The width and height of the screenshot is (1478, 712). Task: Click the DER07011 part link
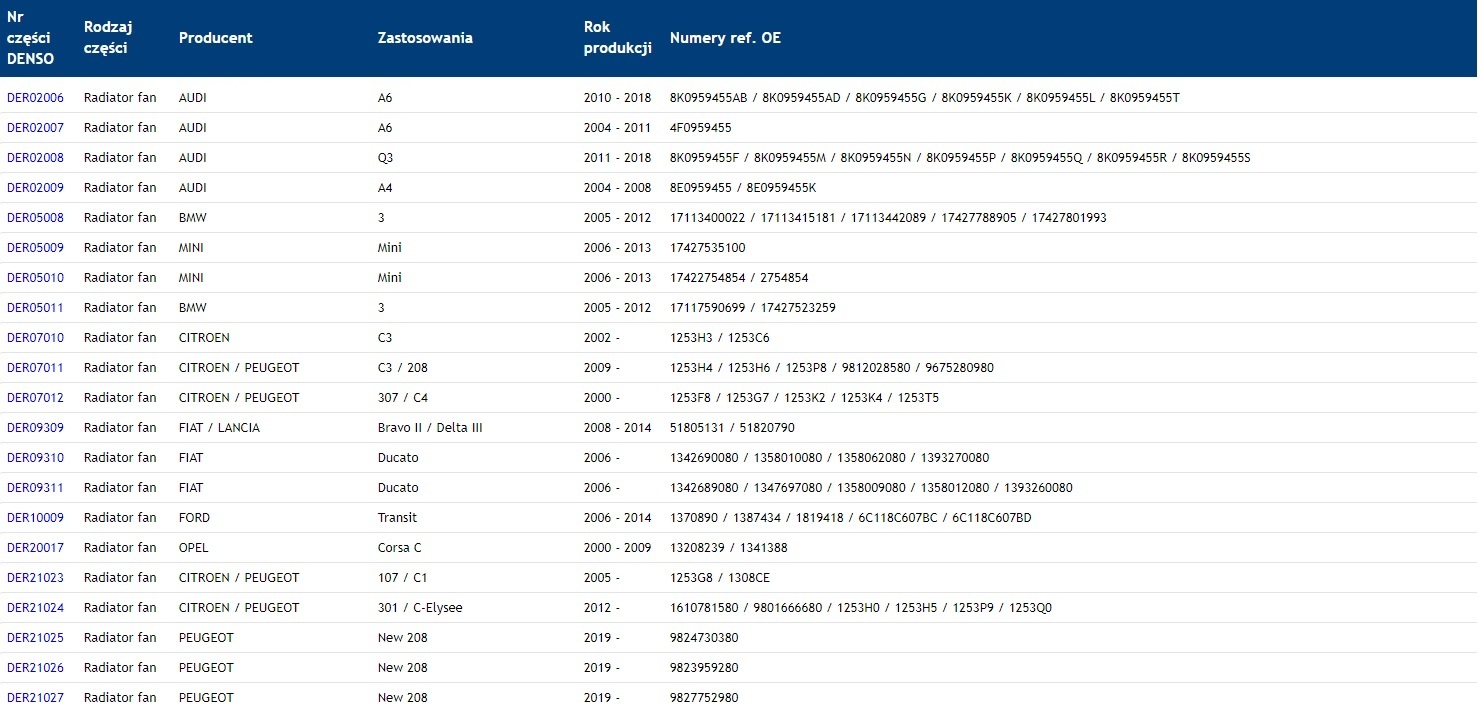(x=35, y=368)
